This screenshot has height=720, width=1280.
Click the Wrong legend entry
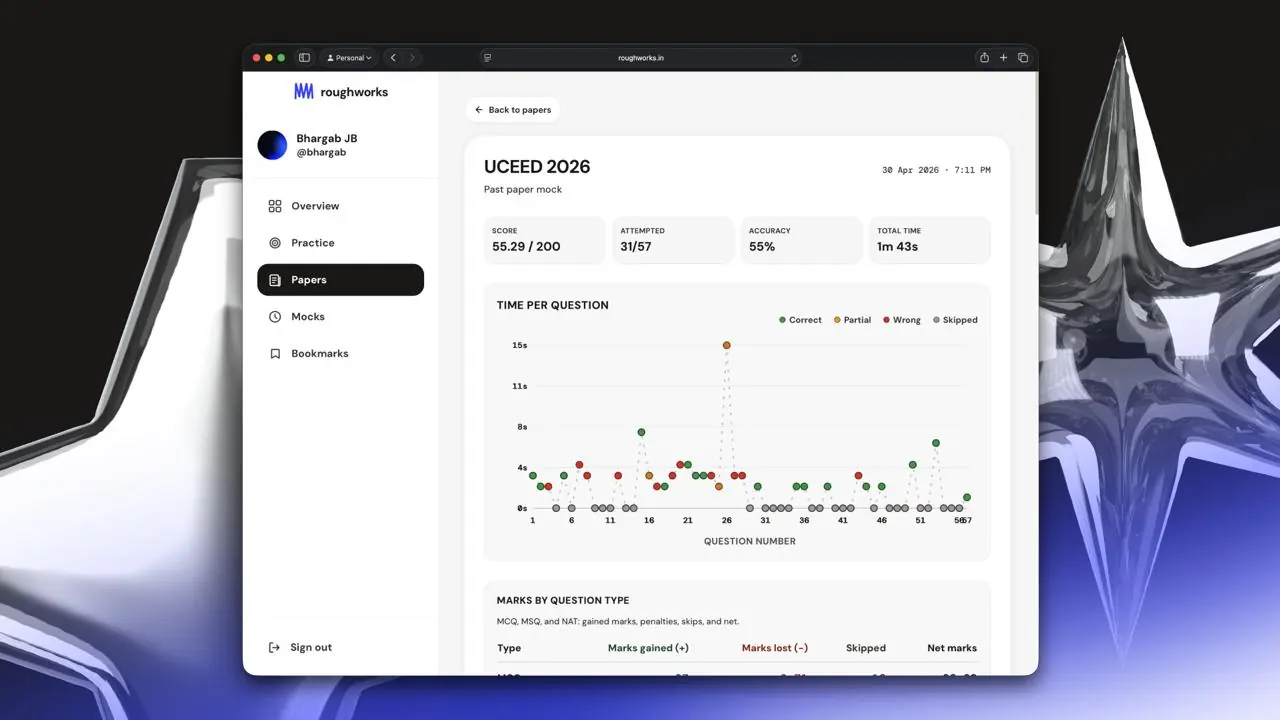(x=902, y=320)
